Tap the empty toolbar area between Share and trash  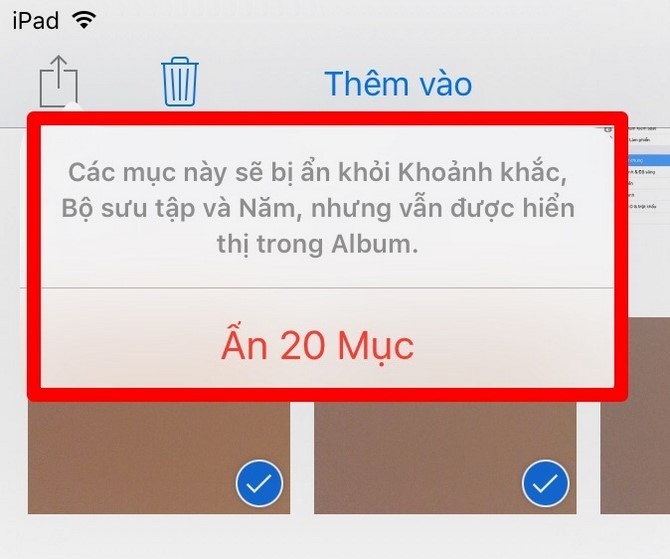(x=120, y=82)
